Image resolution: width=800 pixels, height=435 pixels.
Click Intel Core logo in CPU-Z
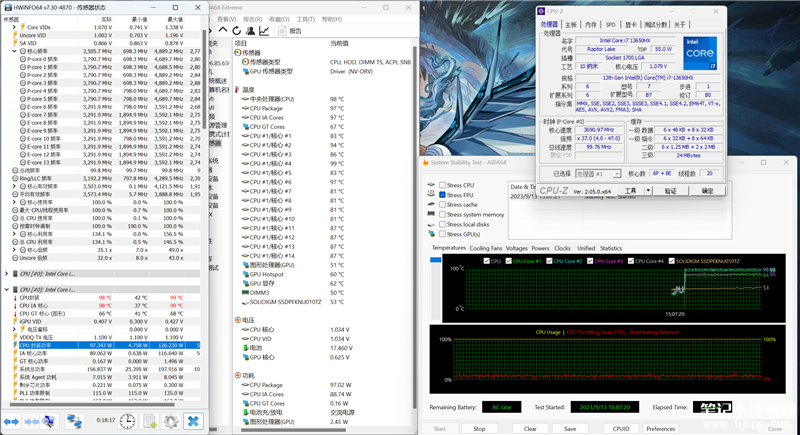tap(699, 53)
